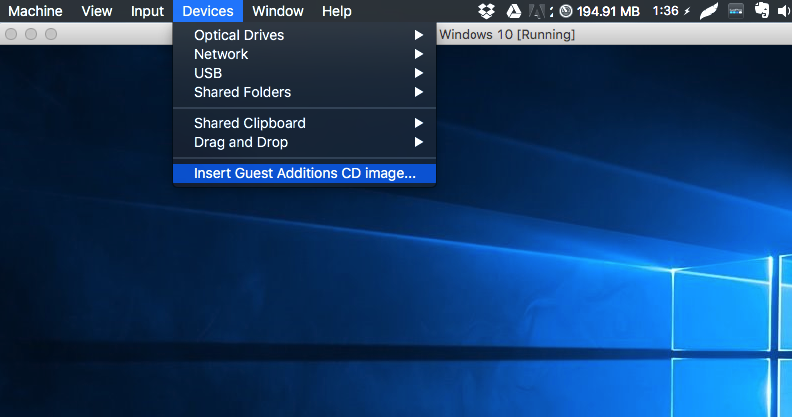Click the volume speaker icon
This screenshot has height=417, width=792.
click(784, 11)
